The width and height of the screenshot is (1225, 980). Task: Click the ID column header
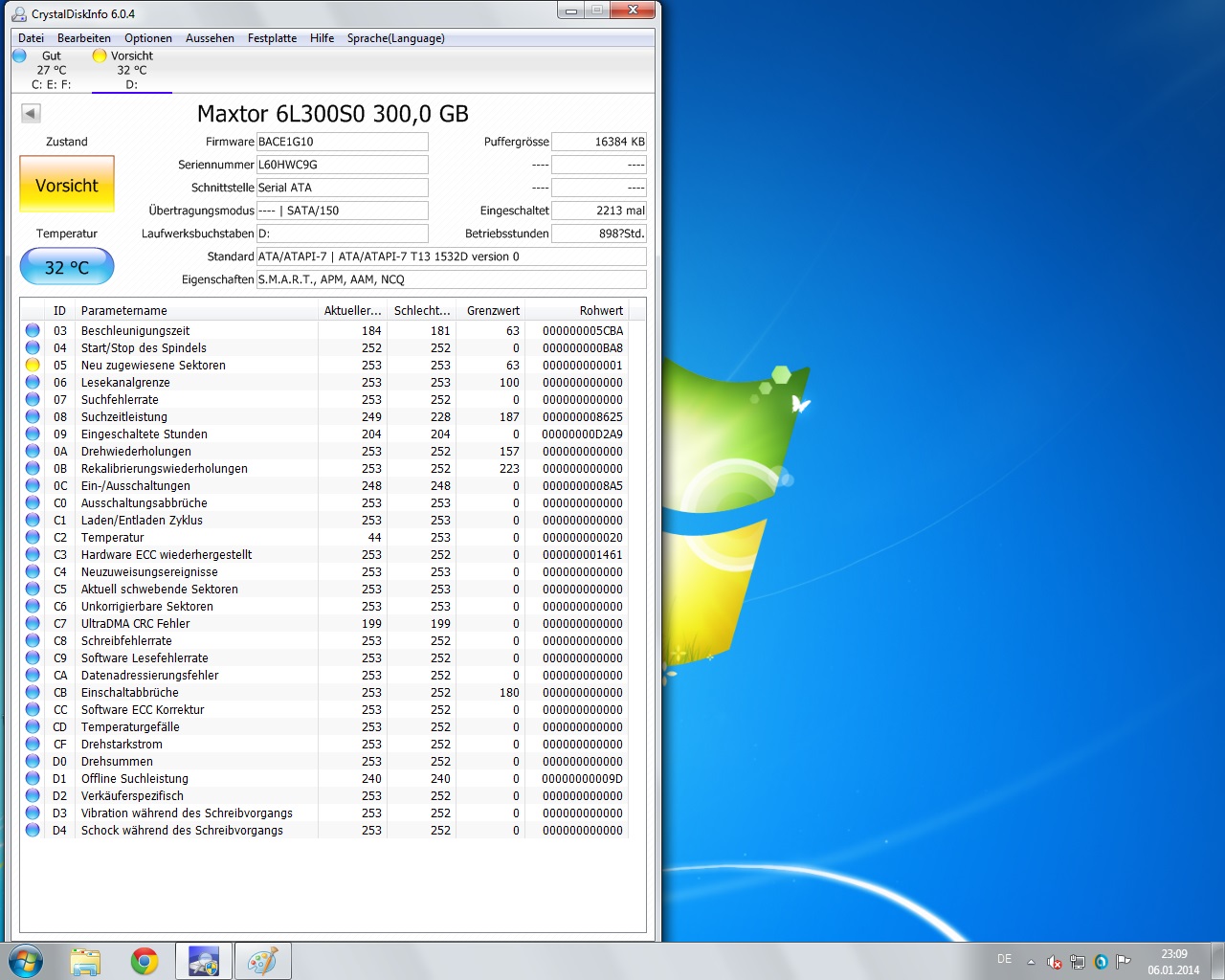[59, 311]
